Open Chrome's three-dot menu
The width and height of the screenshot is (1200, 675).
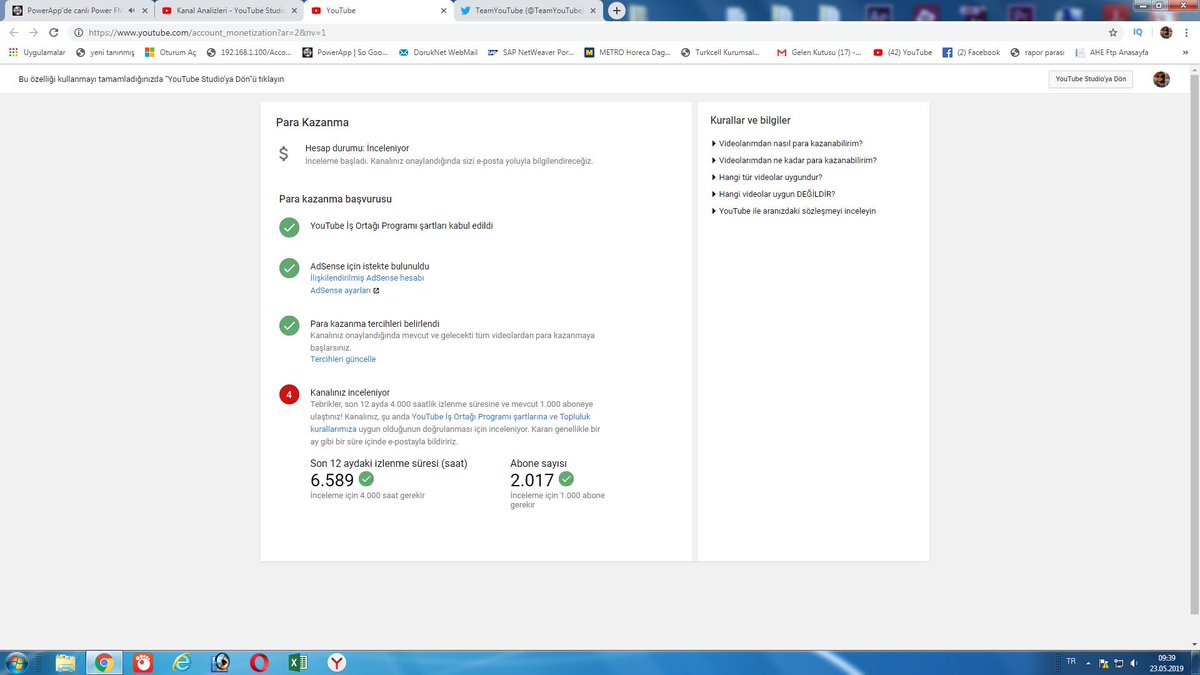[1185, 32]
